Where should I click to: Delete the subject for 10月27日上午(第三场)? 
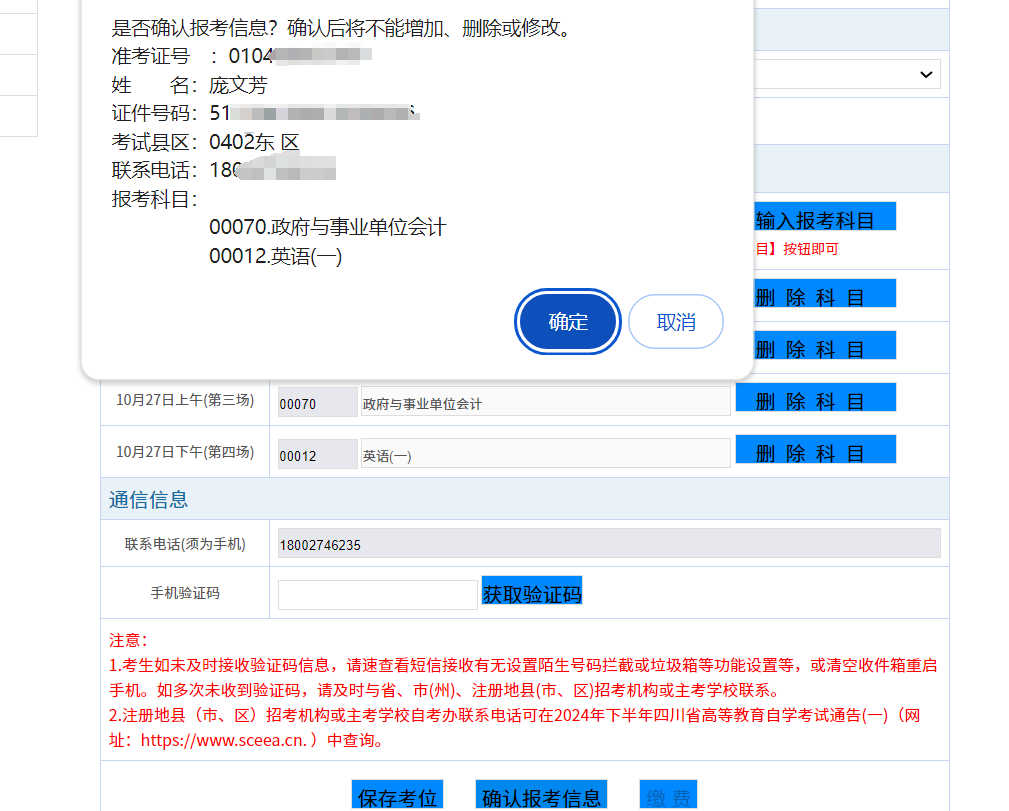click(815, 401)
